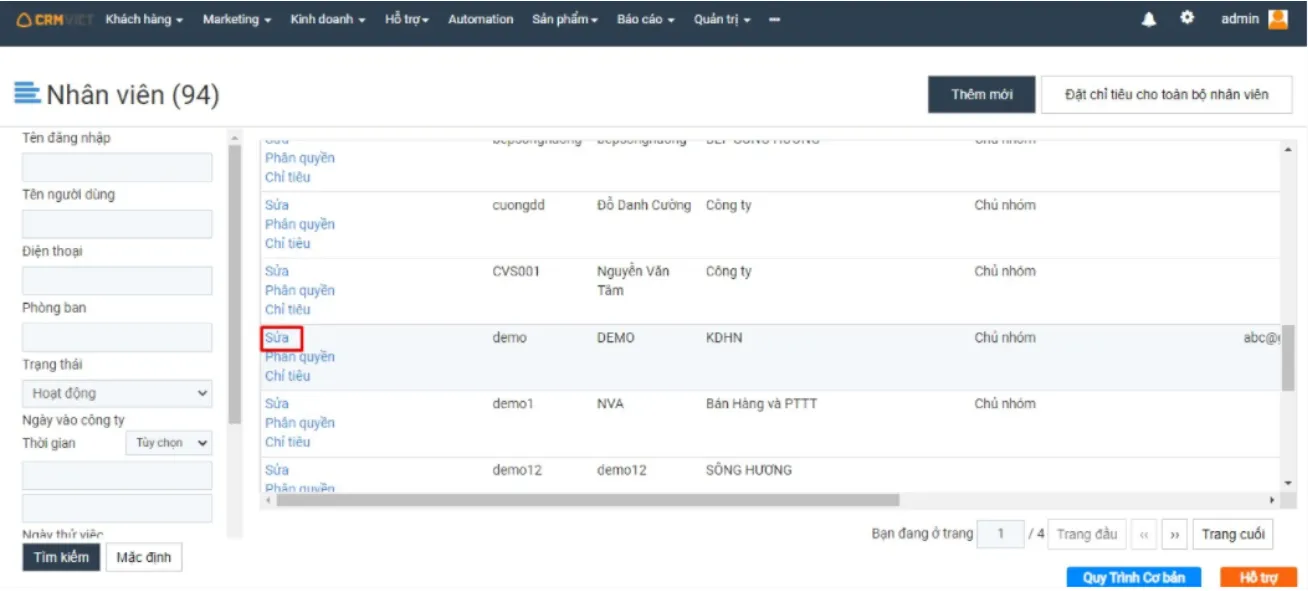The height and width of the screenshot is (591, 1308).
Task: Focus the Điện thoại field
Action: tap(117, 281)
